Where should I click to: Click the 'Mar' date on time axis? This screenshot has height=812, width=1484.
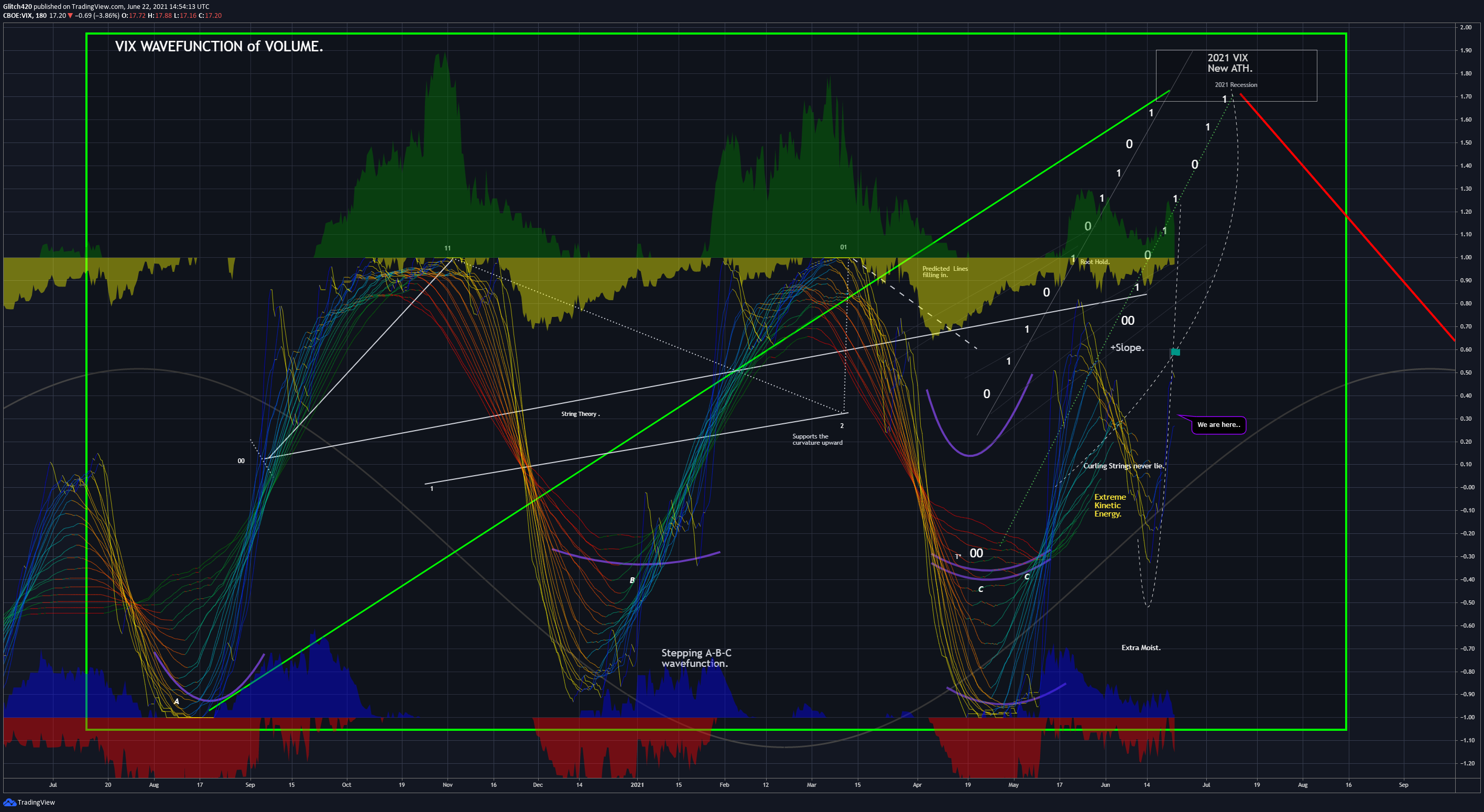click(811, 785)
